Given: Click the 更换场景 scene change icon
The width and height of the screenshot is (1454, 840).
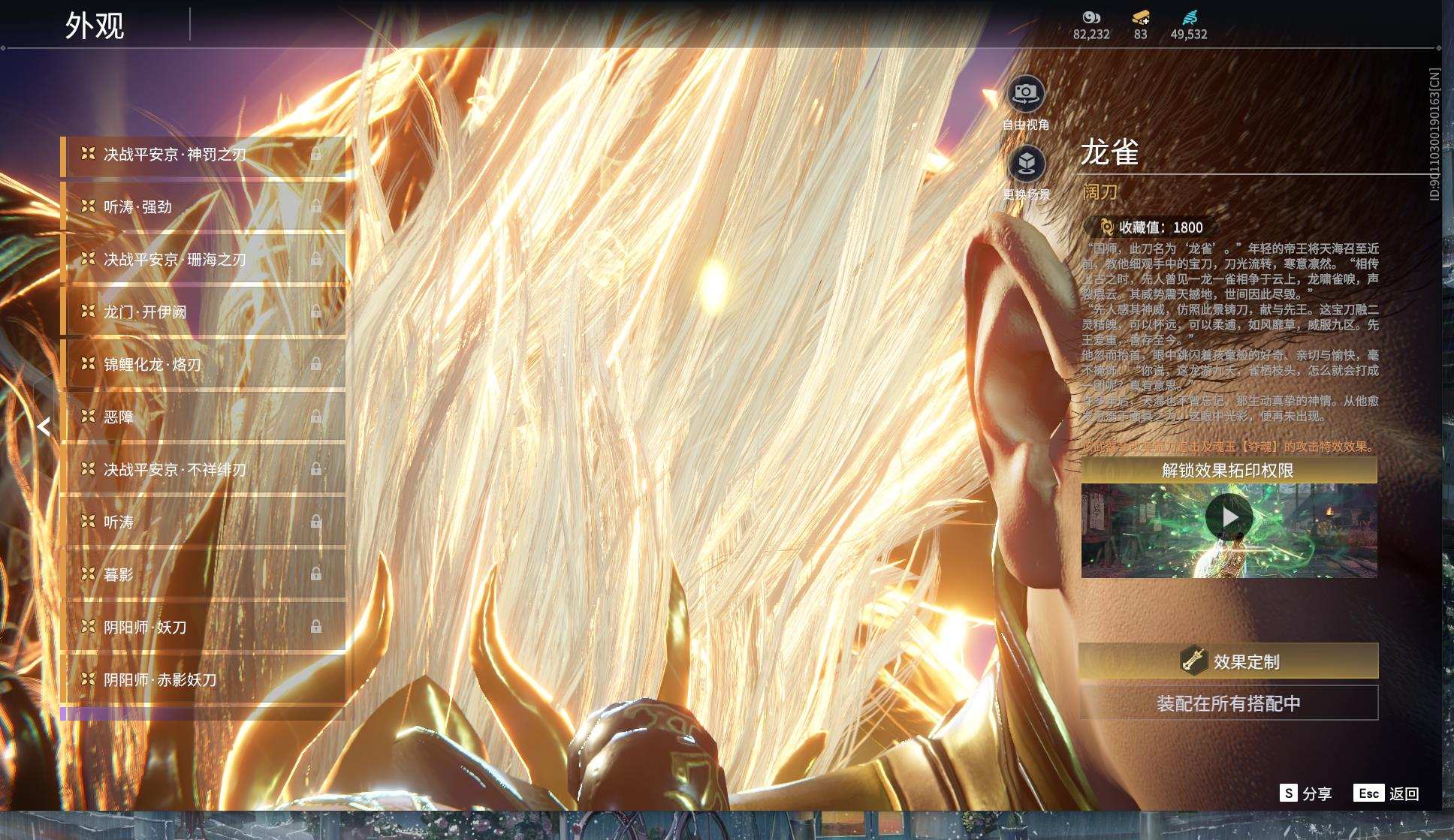Looking at the screenshot, I should 1026,164.
